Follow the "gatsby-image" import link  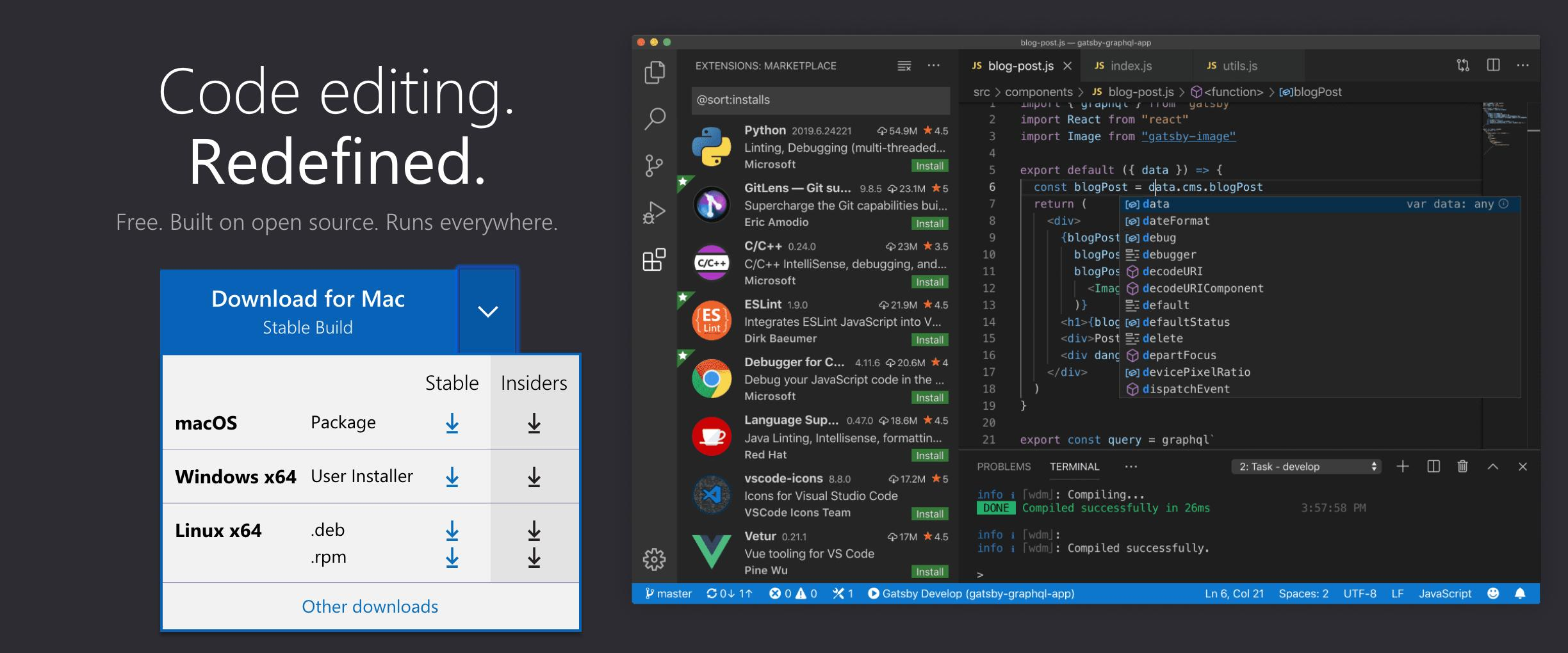point(1188,136)
